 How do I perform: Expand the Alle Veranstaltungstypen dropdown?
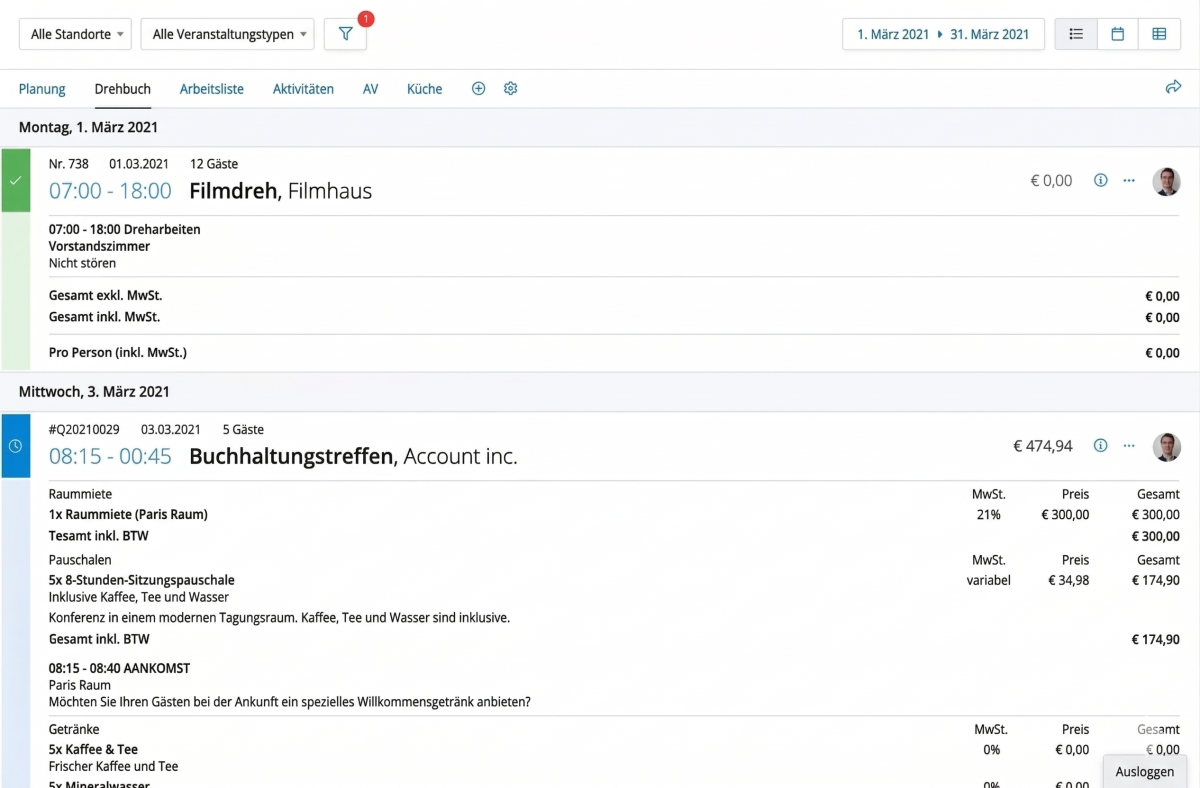pyautogui.click(x=227, y=34)
